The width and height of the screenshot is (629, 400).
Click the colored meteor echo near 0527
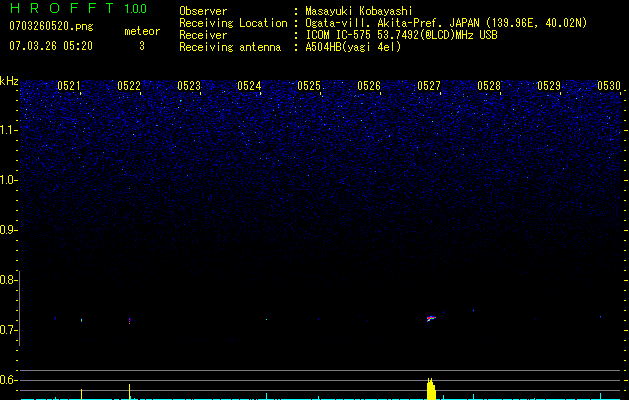tap(431, 318)
